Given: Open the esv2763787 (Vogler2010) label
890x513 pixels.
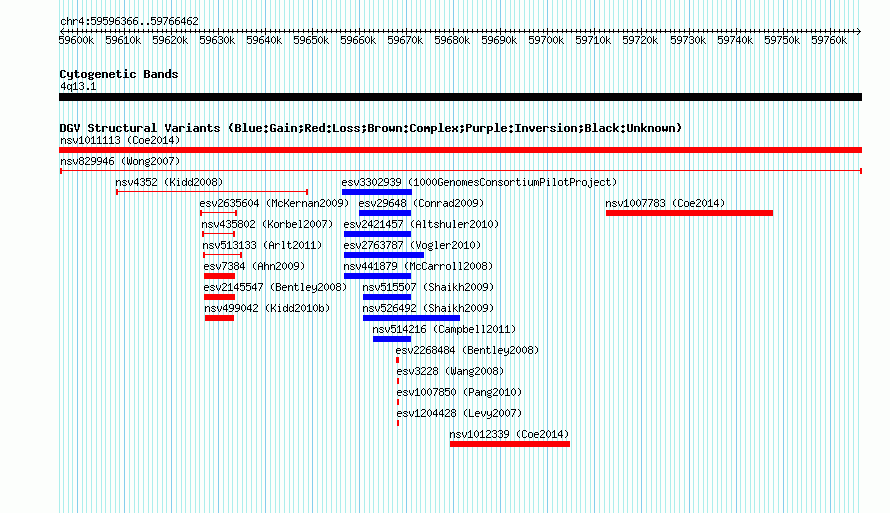Looking at the screenshot, I should pyautogui.click(x=412, y=245).
